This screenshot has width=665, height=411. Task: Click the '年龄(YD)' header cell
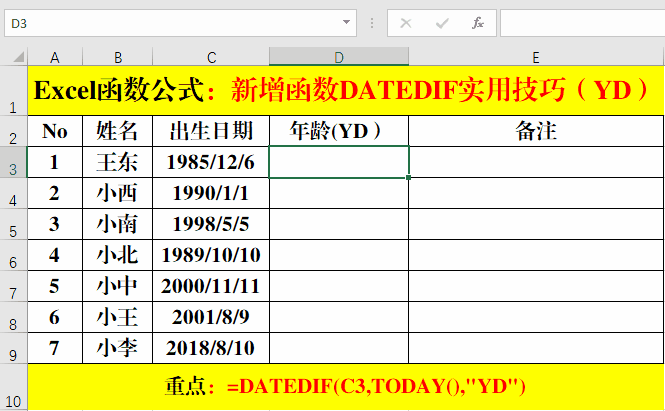pos(339,131)
